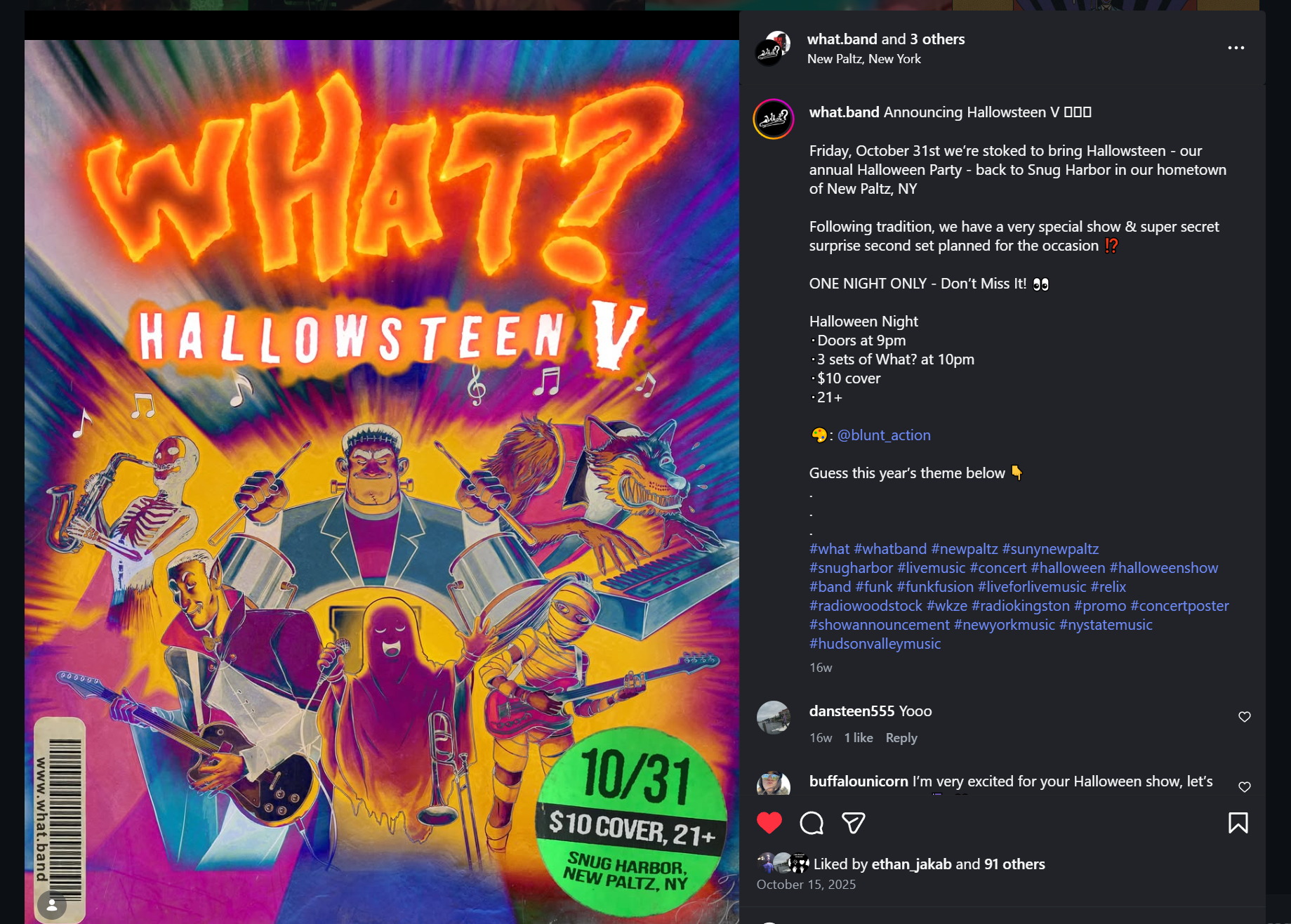This screenshot has height=924, width=1291.
Task: Open ethan_jakab's profile from likes
Action: click(911, 864)
